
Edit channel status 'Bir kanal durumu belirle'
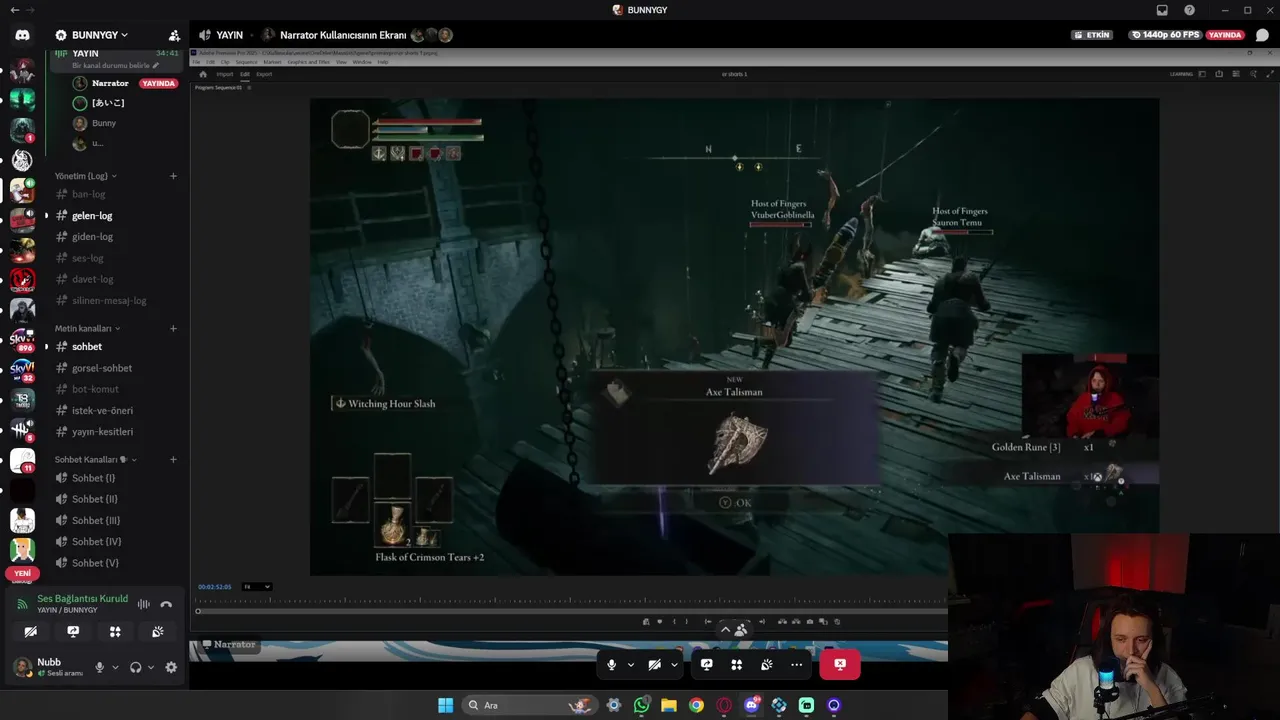pyautogui.click(x=116, y=65)
